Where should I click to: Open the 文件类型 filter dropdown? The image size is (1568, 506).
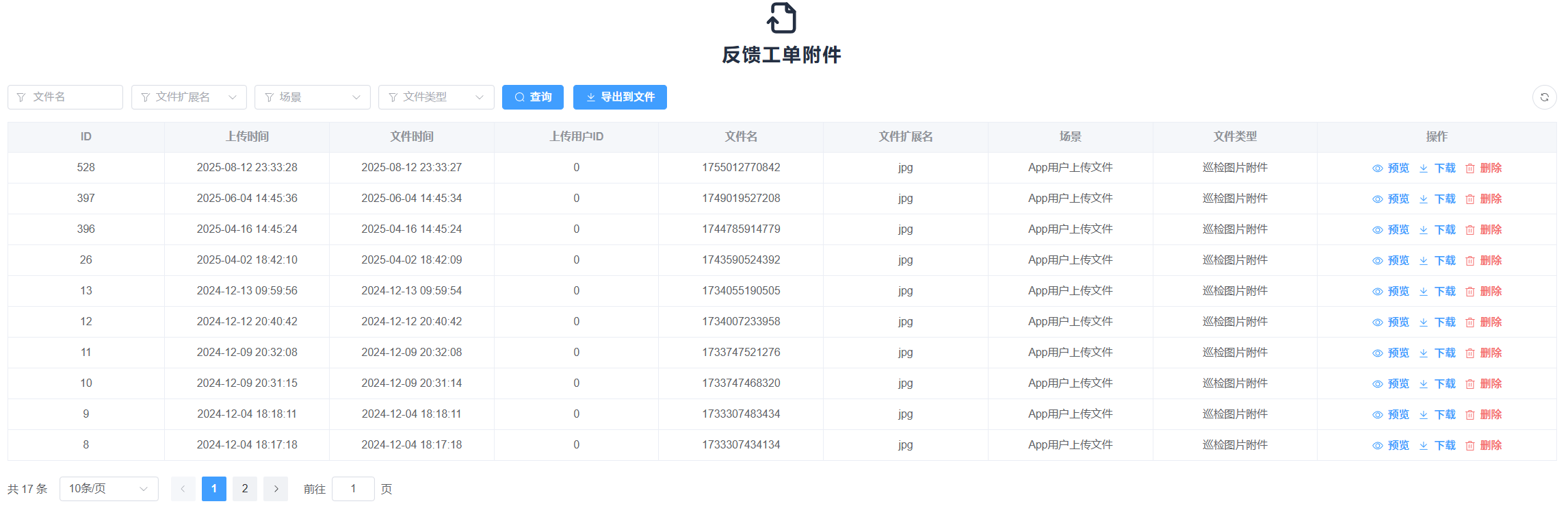tap(436, 97)
